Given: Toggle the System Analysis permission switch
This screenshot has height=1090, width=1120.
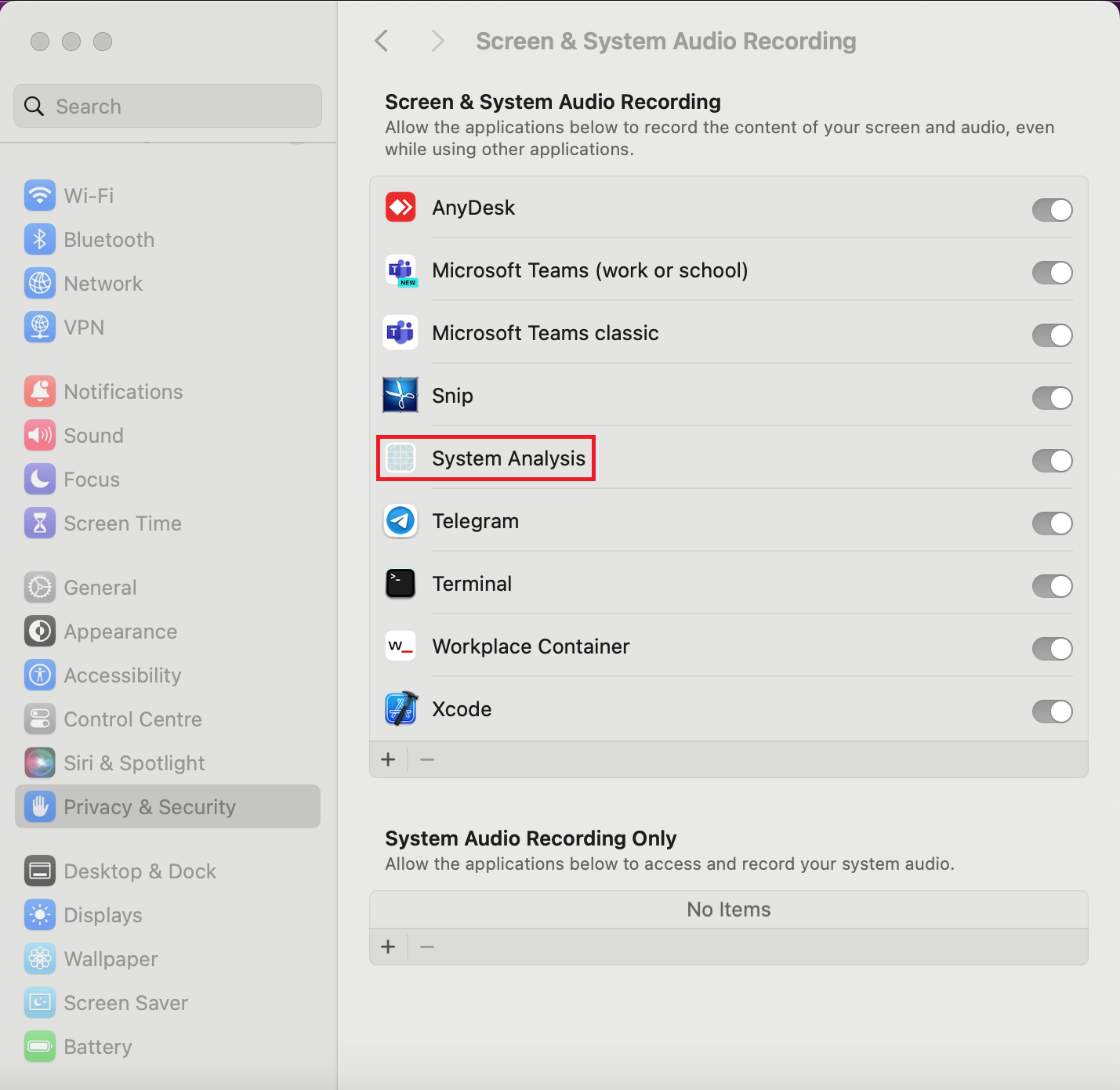Looking at the screenshot, I should pos(1052,461).
